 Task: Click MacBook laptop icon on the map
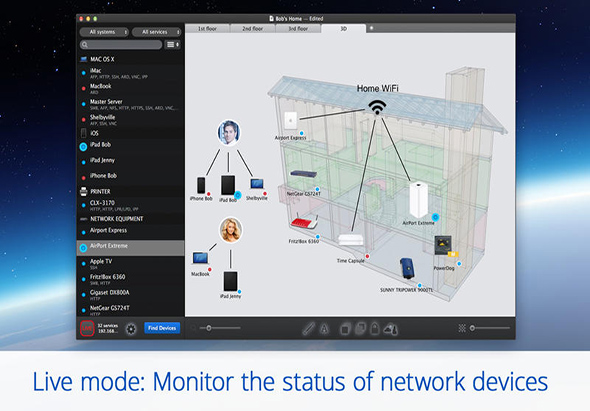201,259
